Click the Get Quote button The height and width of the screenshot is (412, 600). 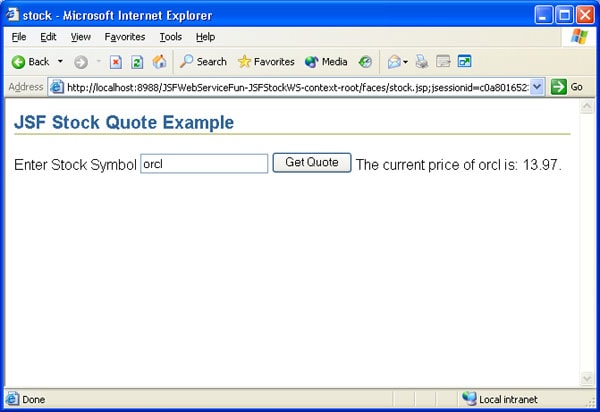tap(312, 163)
